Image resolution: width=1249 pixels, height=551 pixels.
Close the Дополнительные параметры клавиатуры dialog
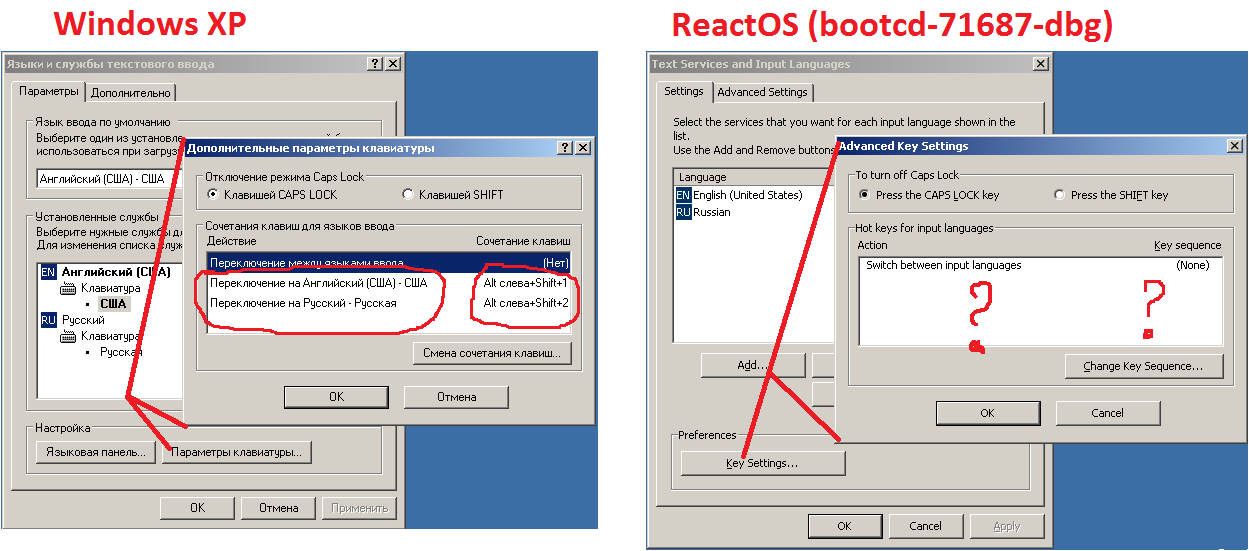[584, 148]
